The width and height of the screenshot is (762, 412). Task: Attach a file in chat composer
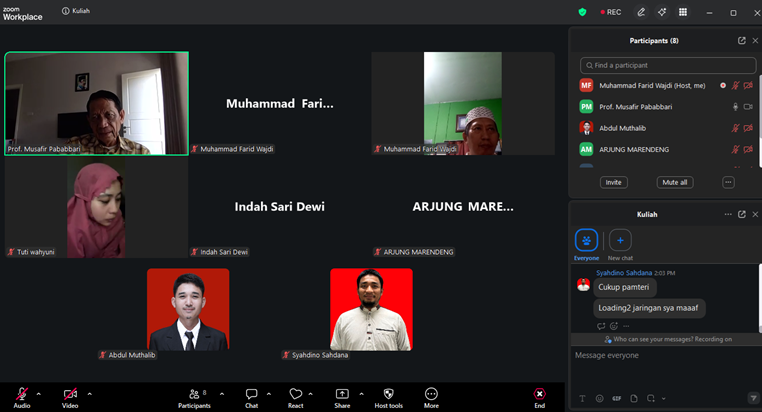pos(634,398)
